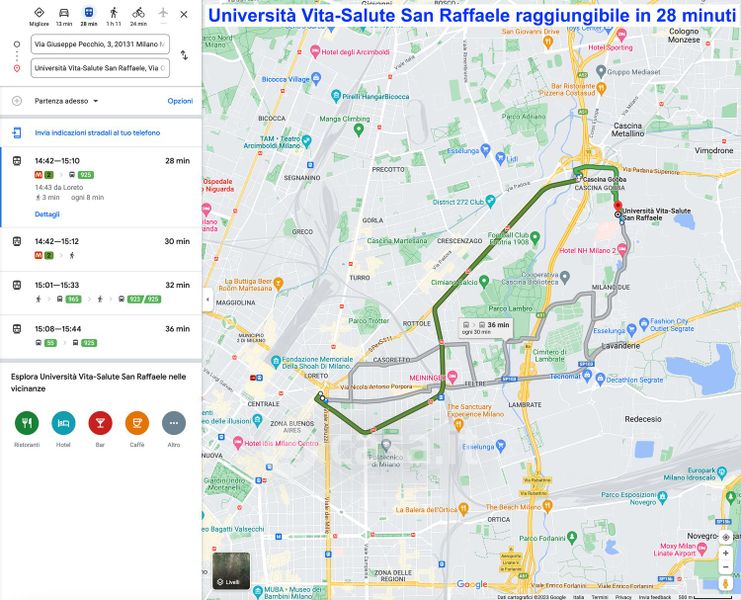Open the Altro more categories icon
This screenshot has height=600, width=741.
174,423
